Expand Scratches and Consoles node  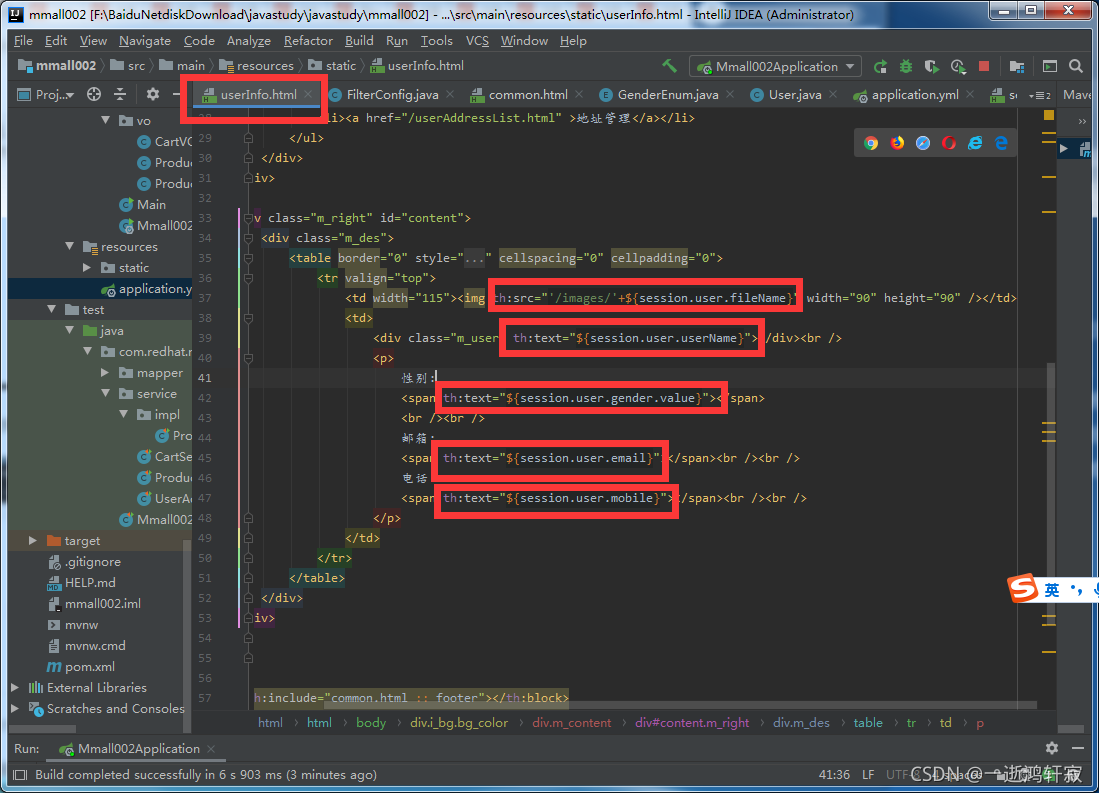click(15, 709)
